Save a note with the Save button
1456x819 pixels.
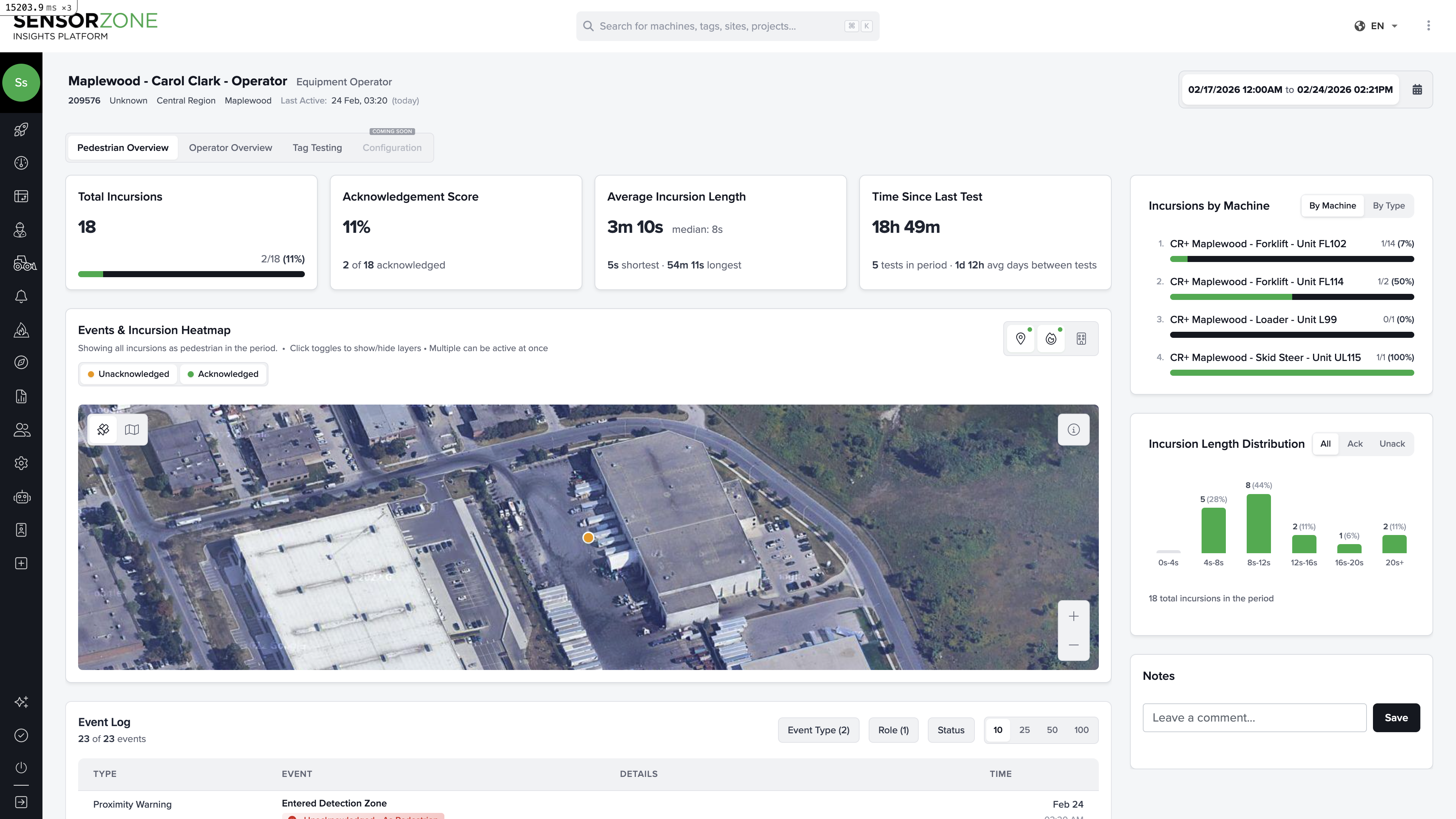point(1396,717)
